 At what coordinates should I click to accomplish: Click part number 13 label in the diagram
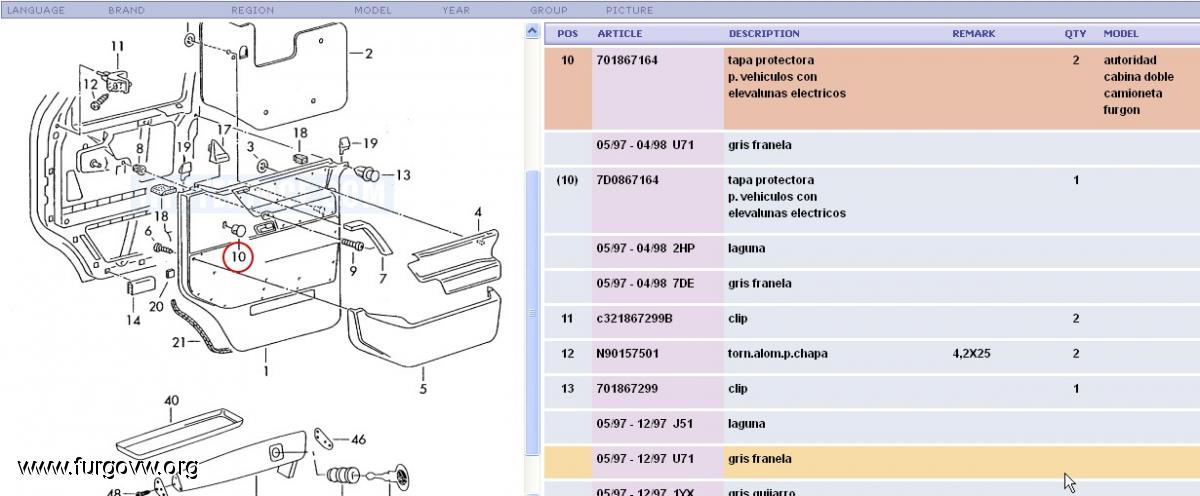pos(402,175)
